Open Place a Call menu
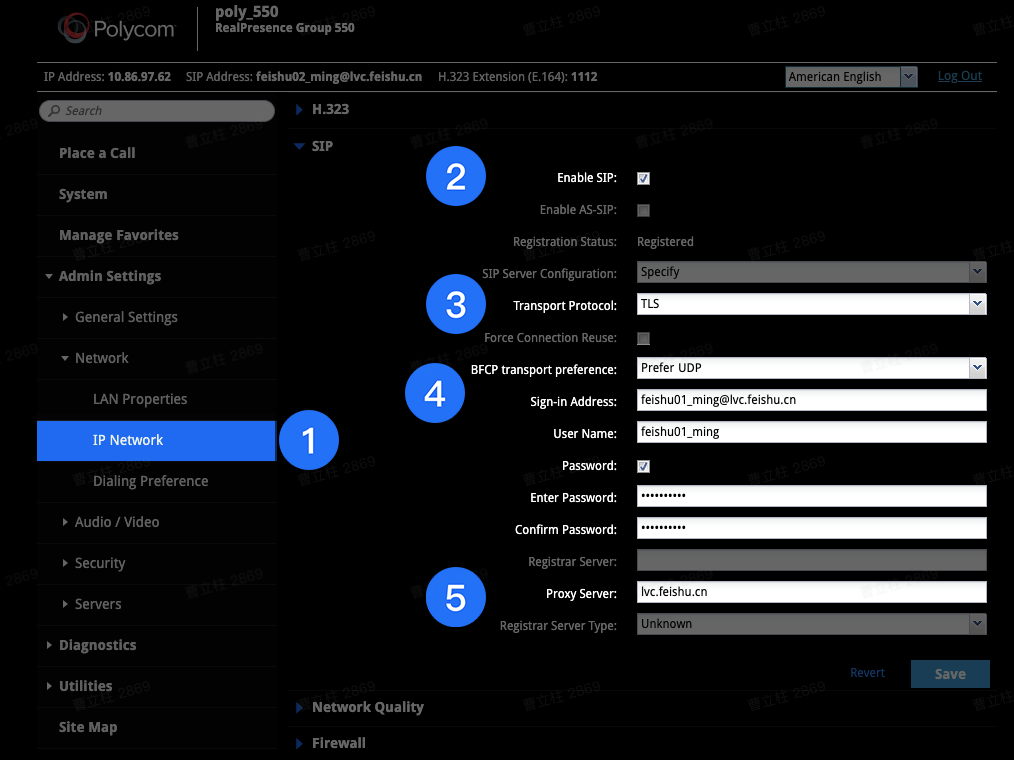 click(x=97, y=153)
